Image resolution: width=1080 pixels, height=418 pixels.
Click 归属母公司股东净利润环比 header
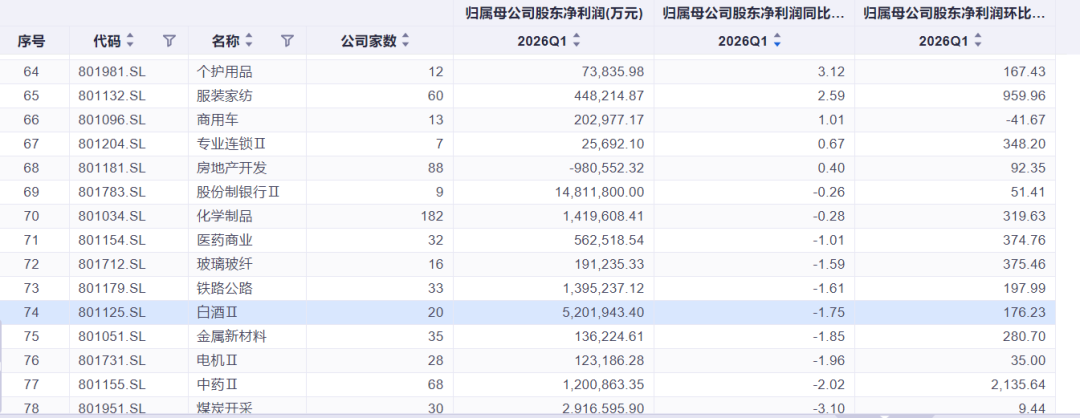tap(955, 13)
